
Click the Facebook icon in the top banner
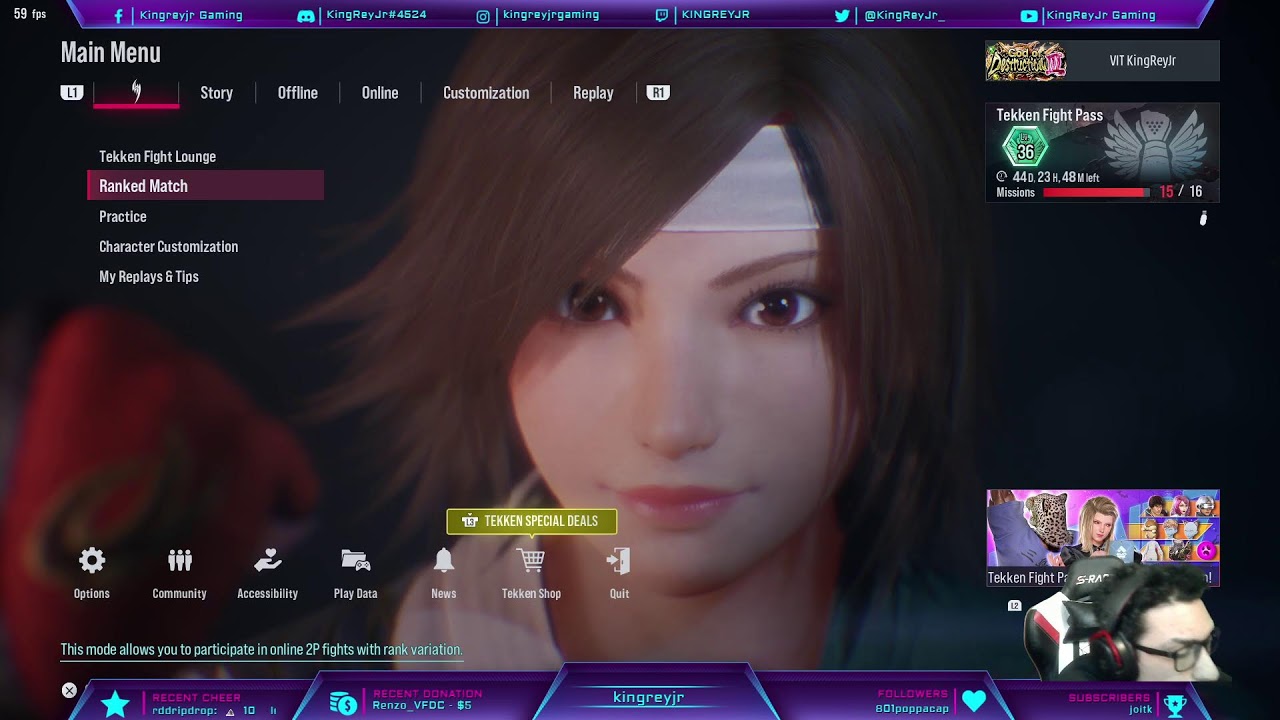(x=119, y=16)
